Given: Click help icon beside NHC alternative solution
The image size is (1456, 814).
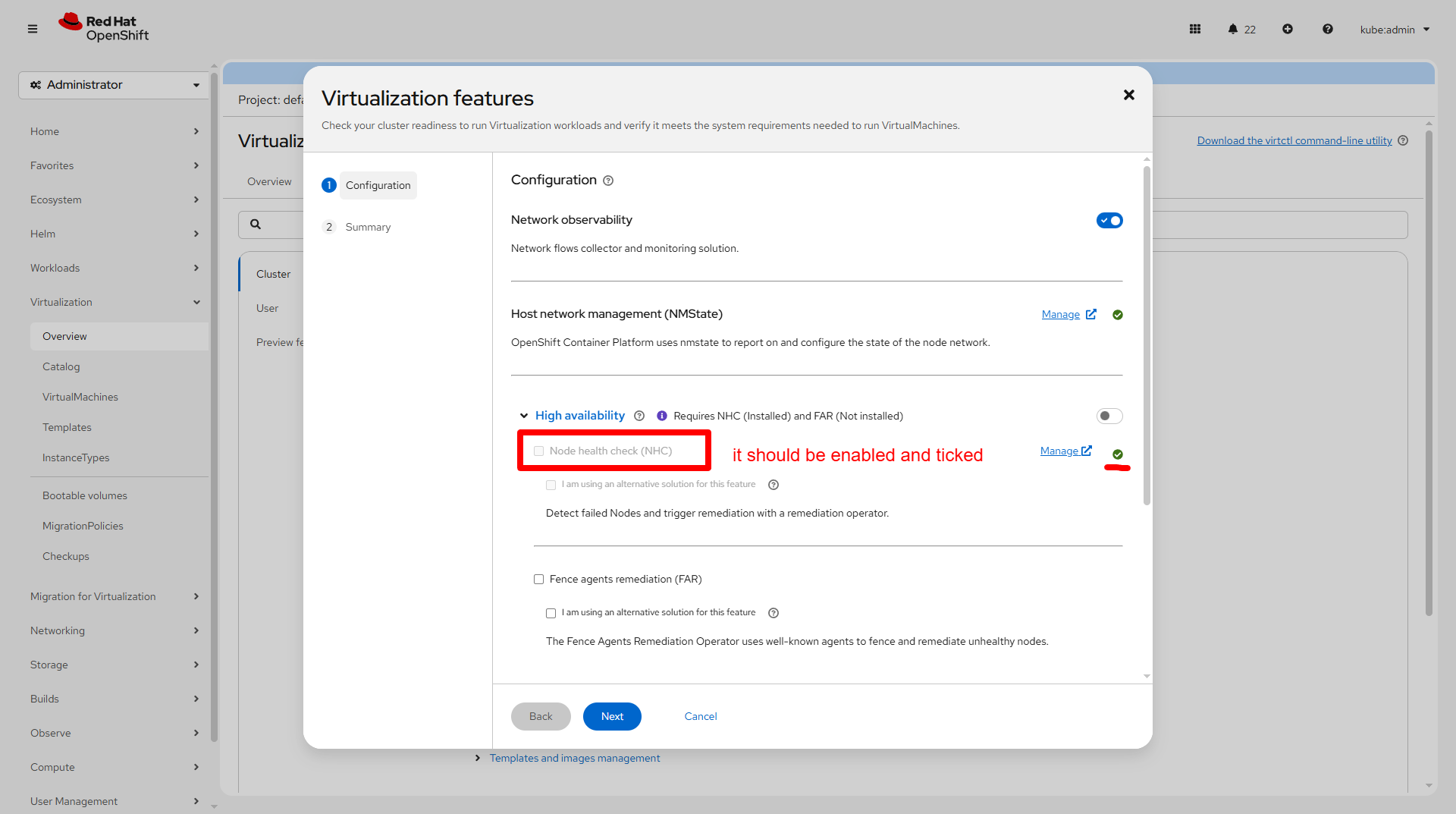Looking at the screenshot, I should point(773,485).
